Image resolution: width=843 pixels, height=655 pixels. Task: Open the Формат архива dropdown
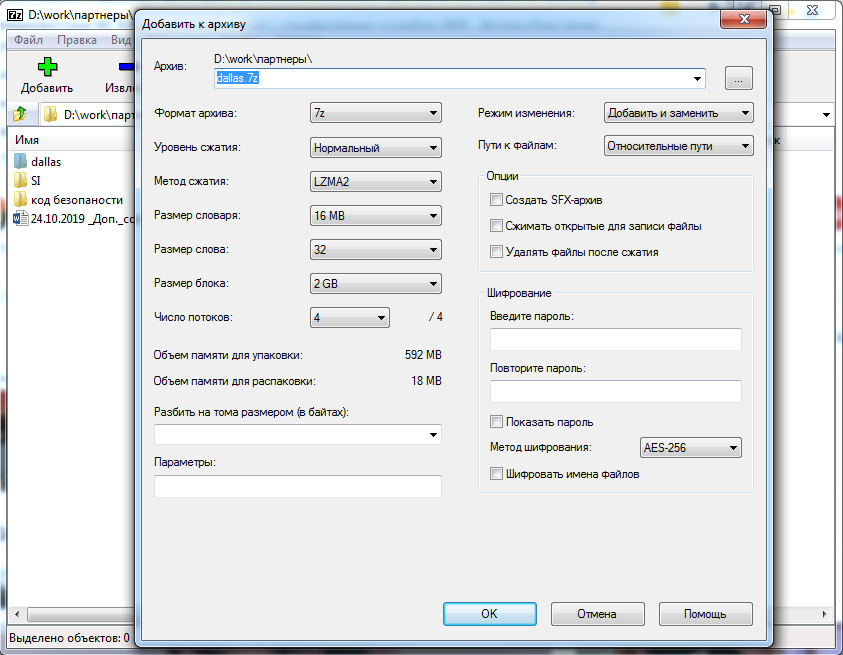pos(376,113)
